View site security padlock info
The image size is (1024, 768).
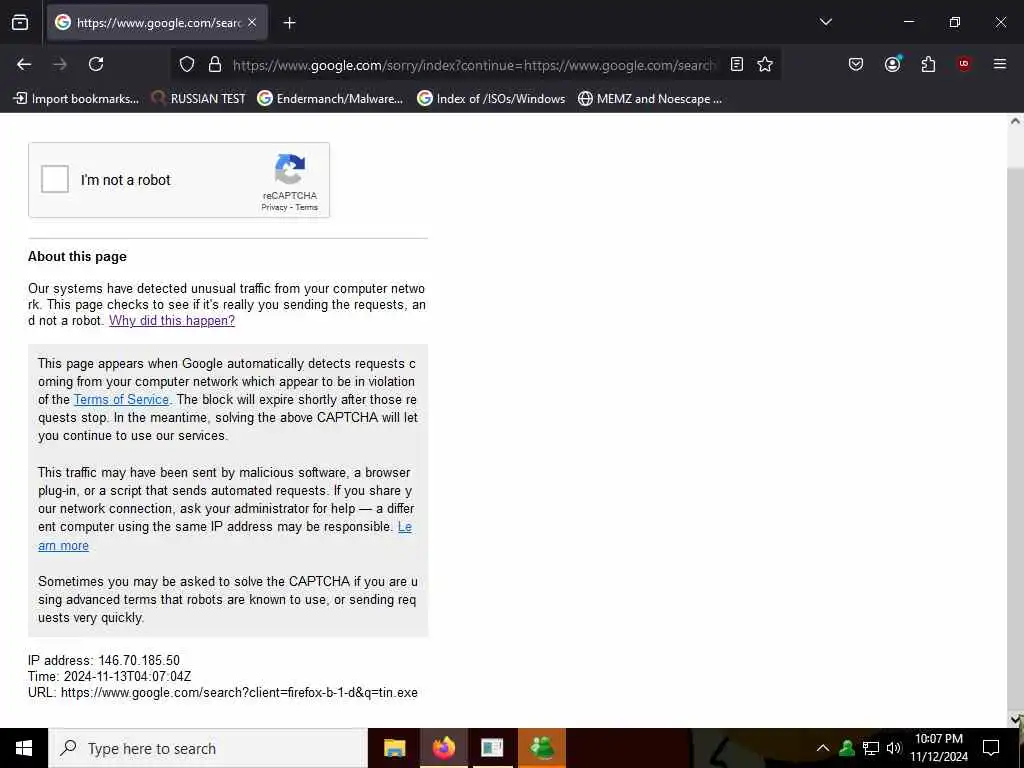[x=214, y=64]
